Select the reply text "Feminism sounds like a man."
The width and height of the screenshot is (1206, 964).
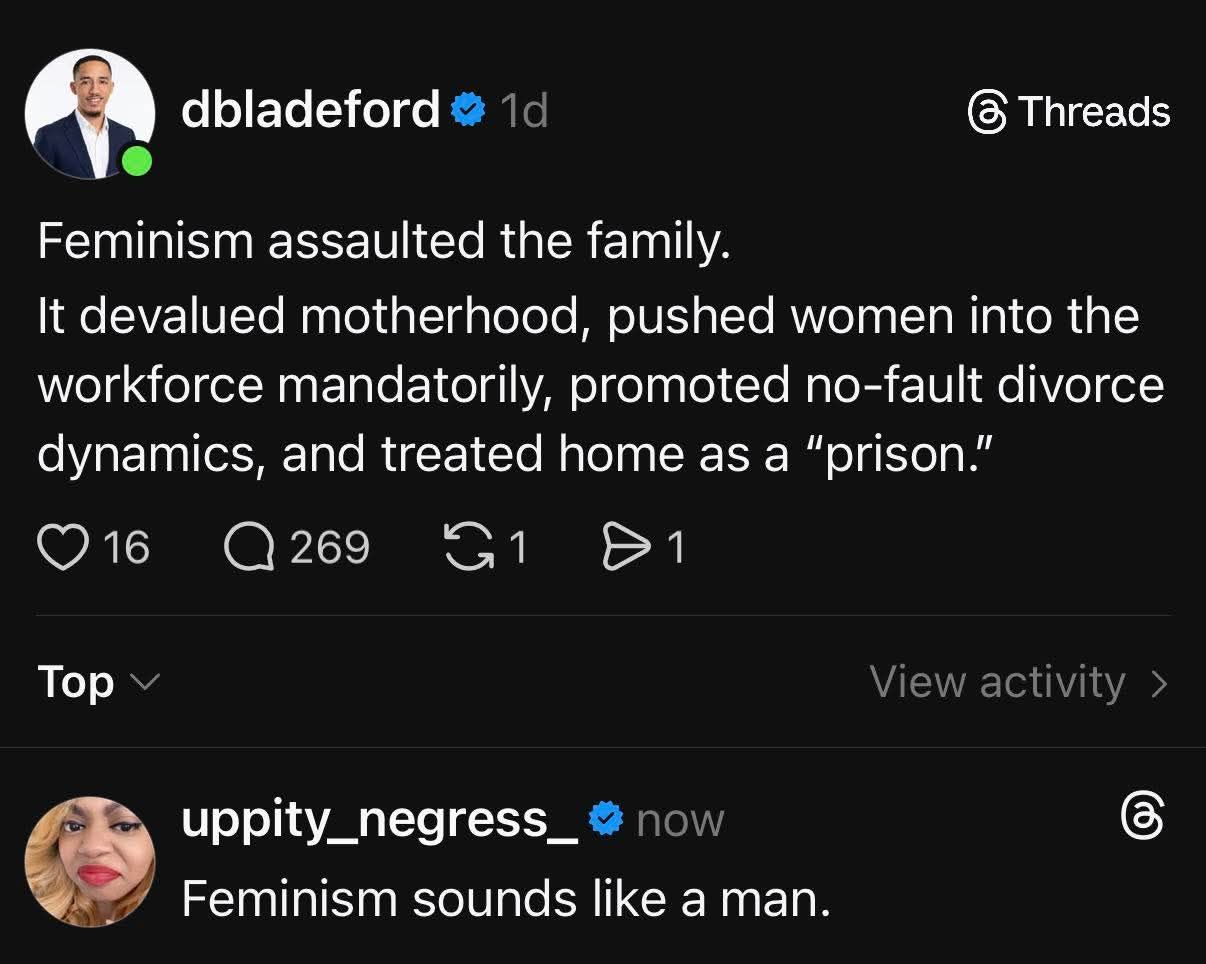tap(506, 898)
